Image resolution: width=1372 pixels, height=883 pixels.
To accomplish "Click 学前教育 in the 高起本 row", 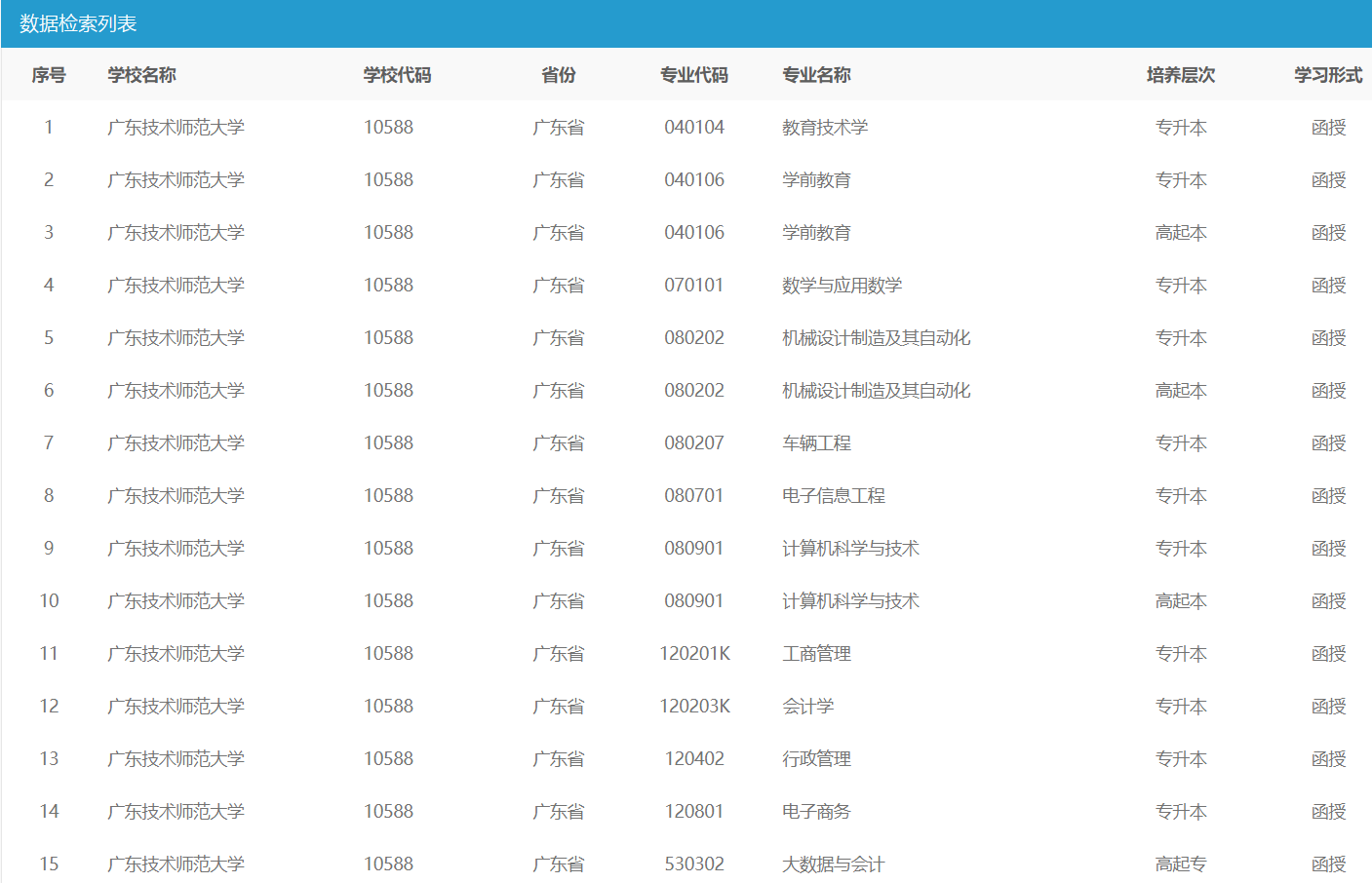I will pos(817,233).
